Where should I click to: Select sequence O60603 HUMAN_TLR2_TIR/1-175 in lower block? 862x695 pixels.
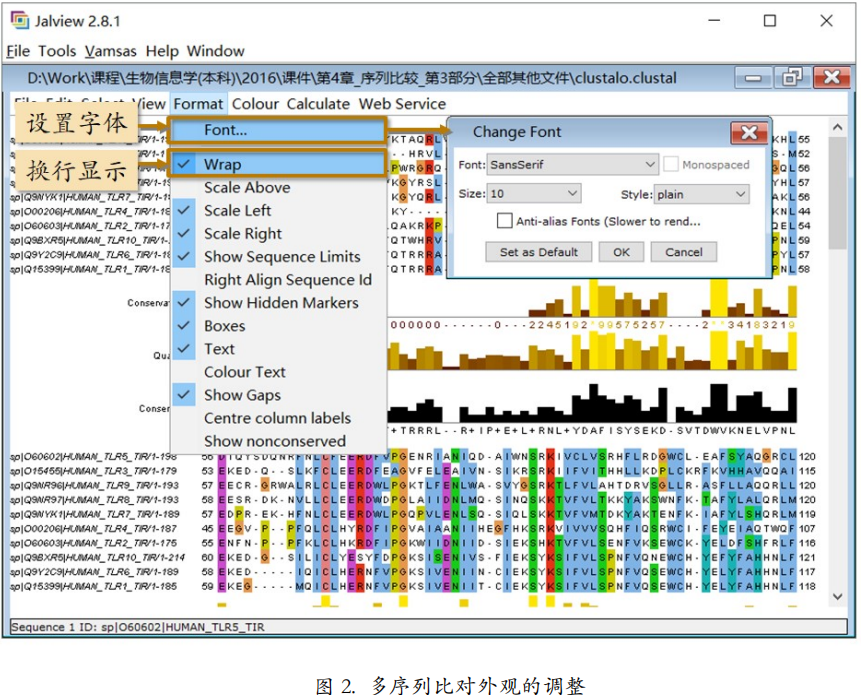click(93, 543)
